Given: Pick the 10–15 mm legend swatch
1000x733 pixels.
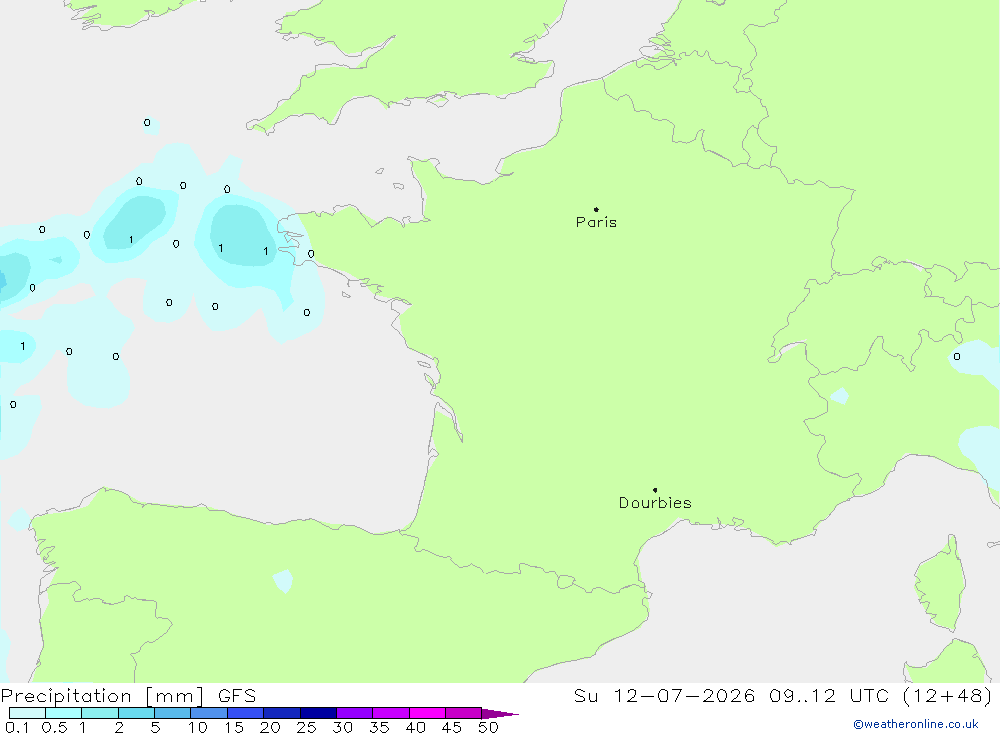Looking at the screenshot, I should click(x=209, y=713).
